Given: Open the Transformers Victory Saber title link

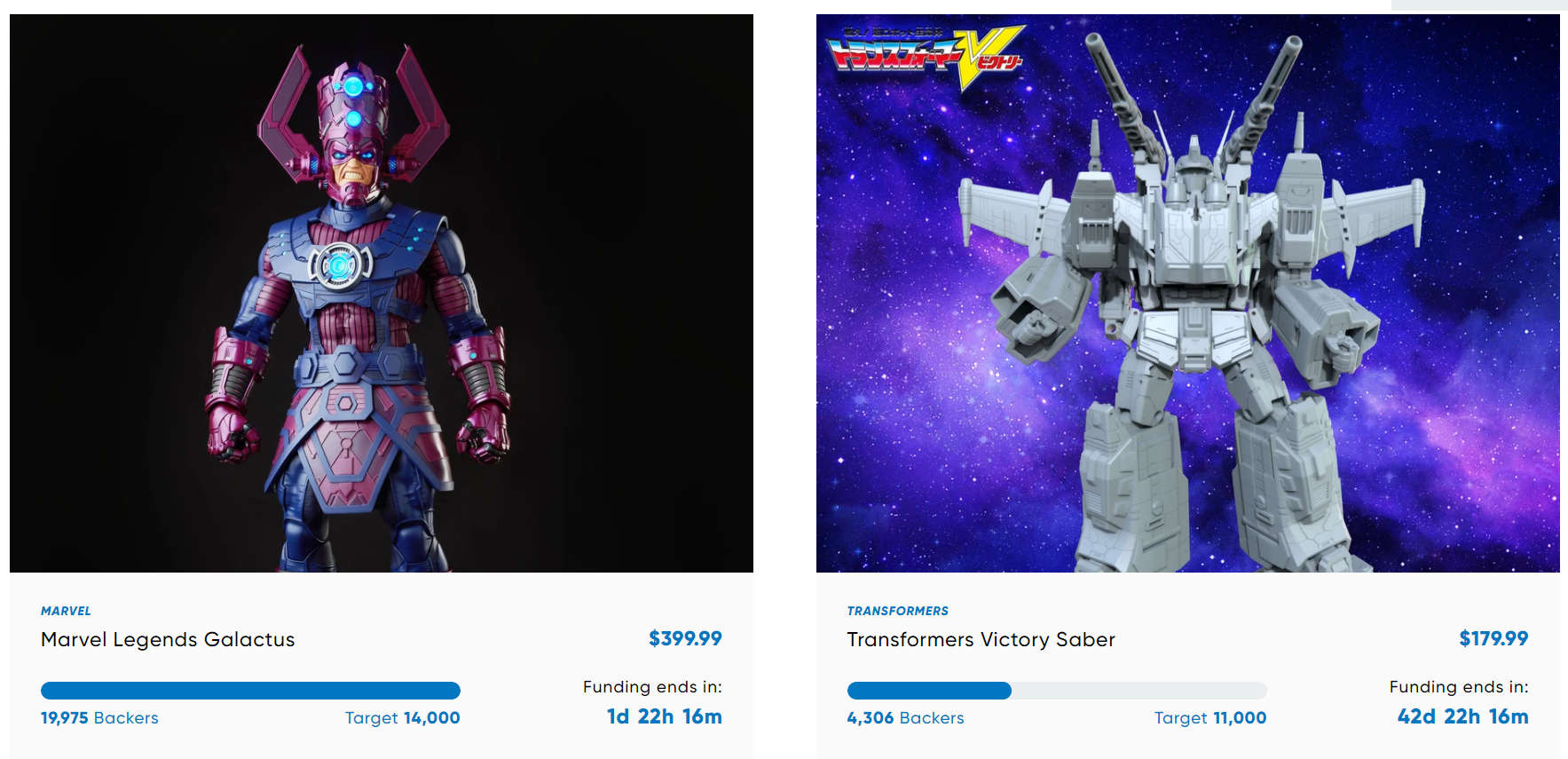Looking at the screenshot, I should (981, 639).
